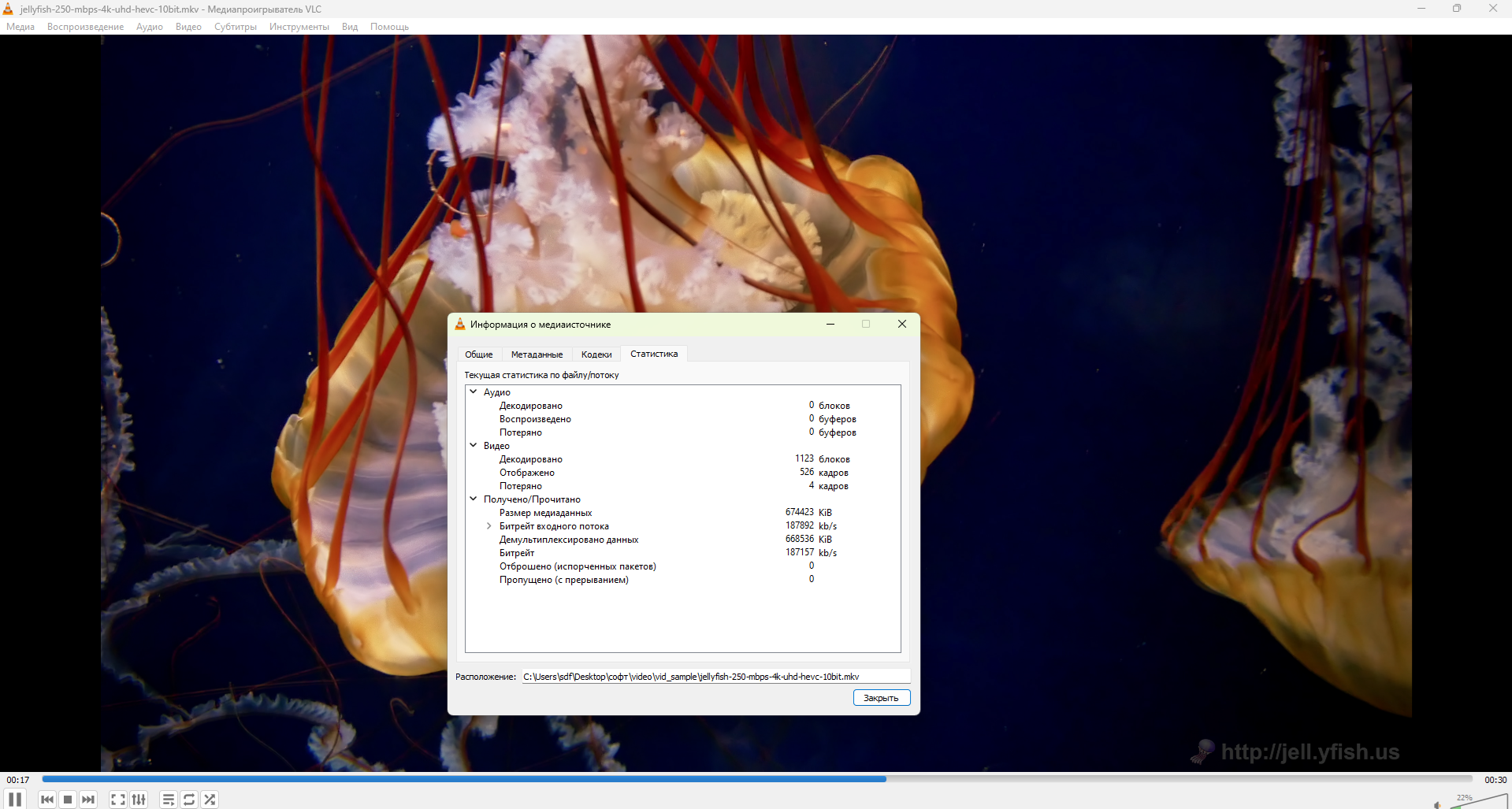Select the Потеряно row under Видео
Image resolution: width=1512 pixels, height=809 pixels.
(x=683, y=486)
